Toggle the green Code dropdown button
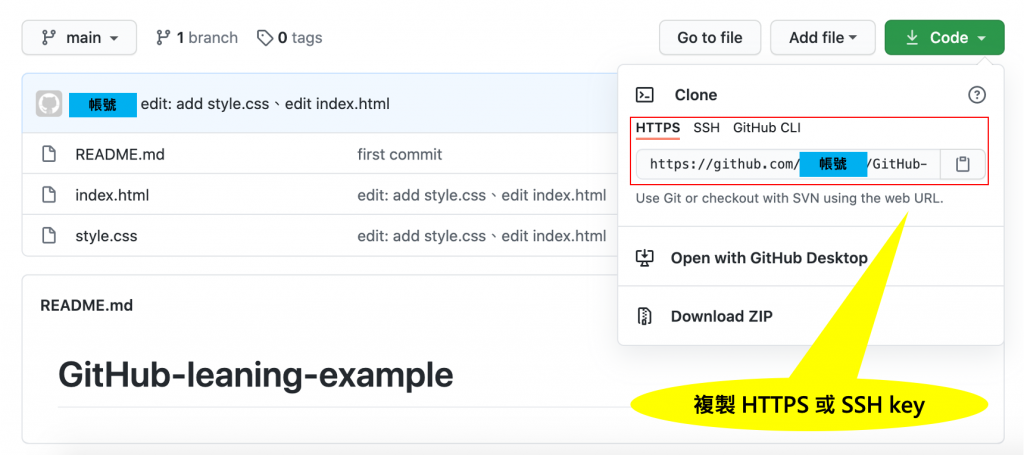 point(944,38)
